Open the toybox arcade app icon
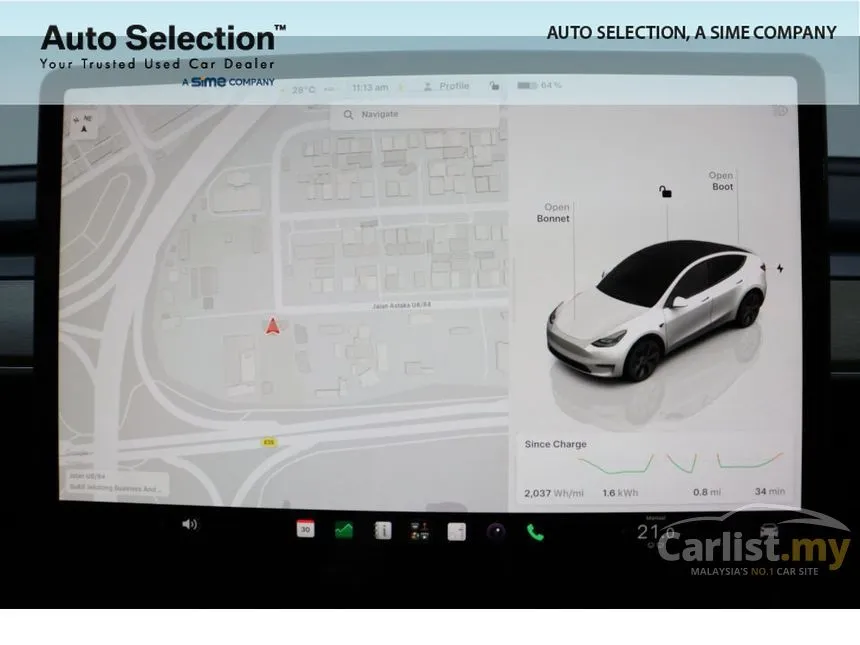Image resolution: width=860 pixels, height=645 pixels. (x=420, y=531)
